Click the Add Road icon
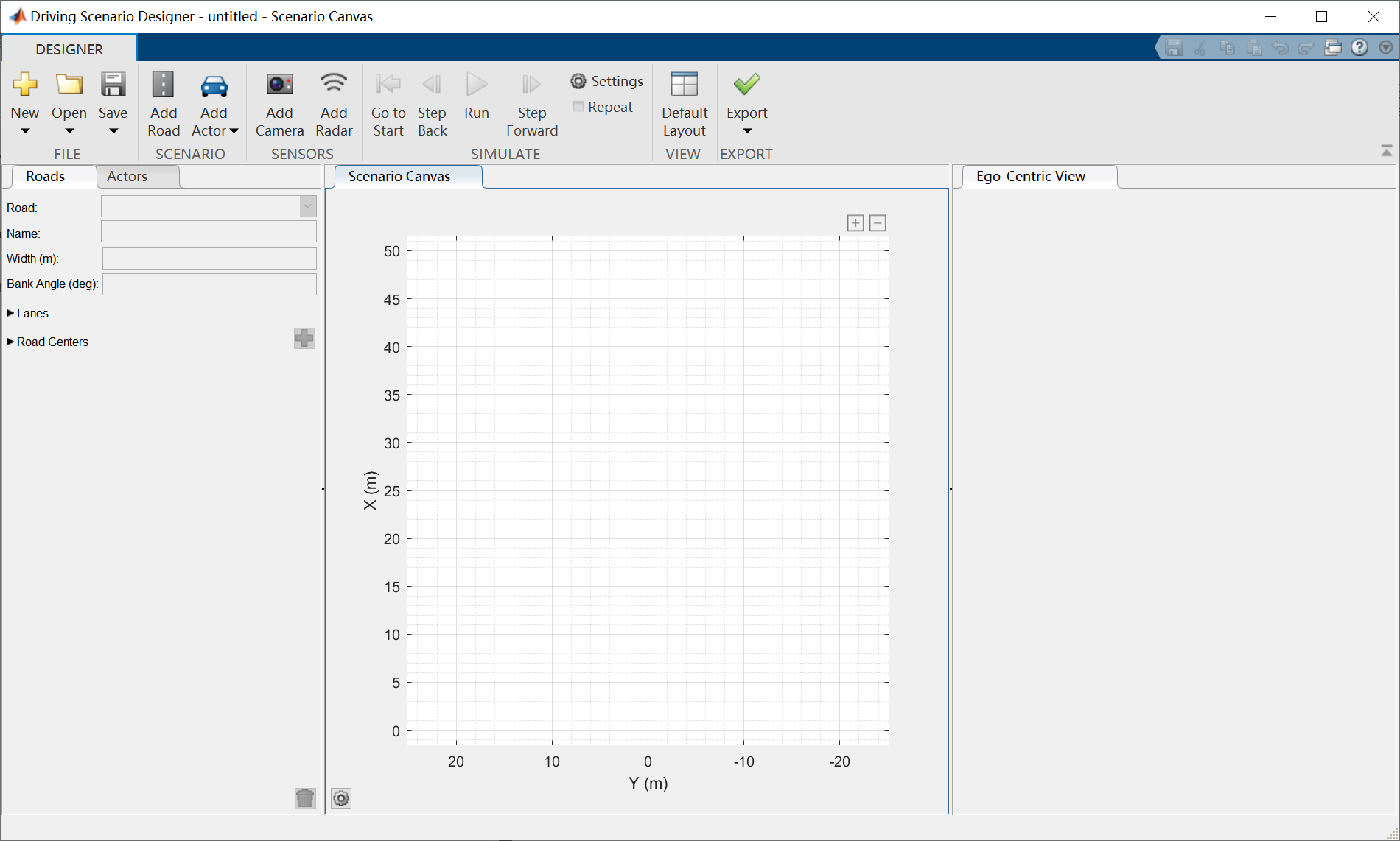Screen dimensions: 1400x841 (163, 85)
